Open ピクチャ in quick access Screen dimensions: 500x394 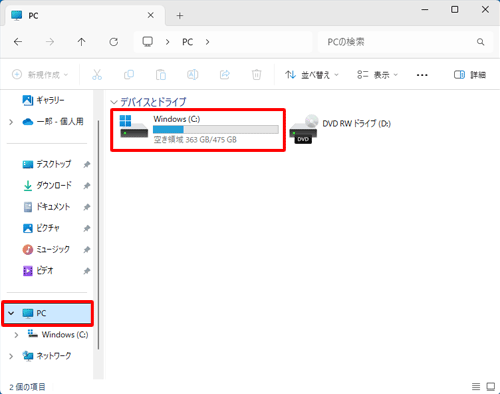(x=41, y=228)
